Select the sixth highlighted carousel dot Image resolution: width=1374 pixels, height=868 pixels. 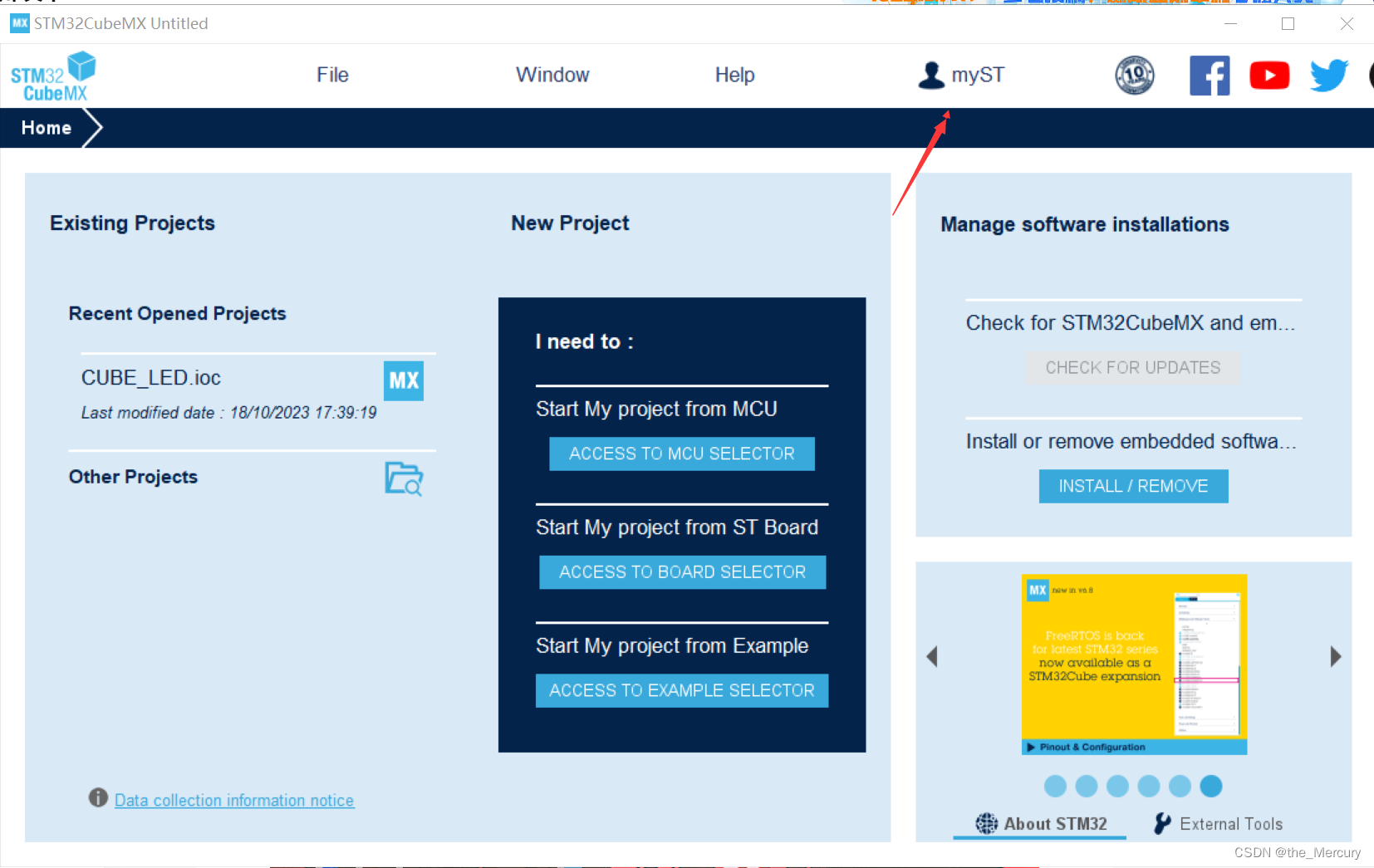pos(1211,786)
